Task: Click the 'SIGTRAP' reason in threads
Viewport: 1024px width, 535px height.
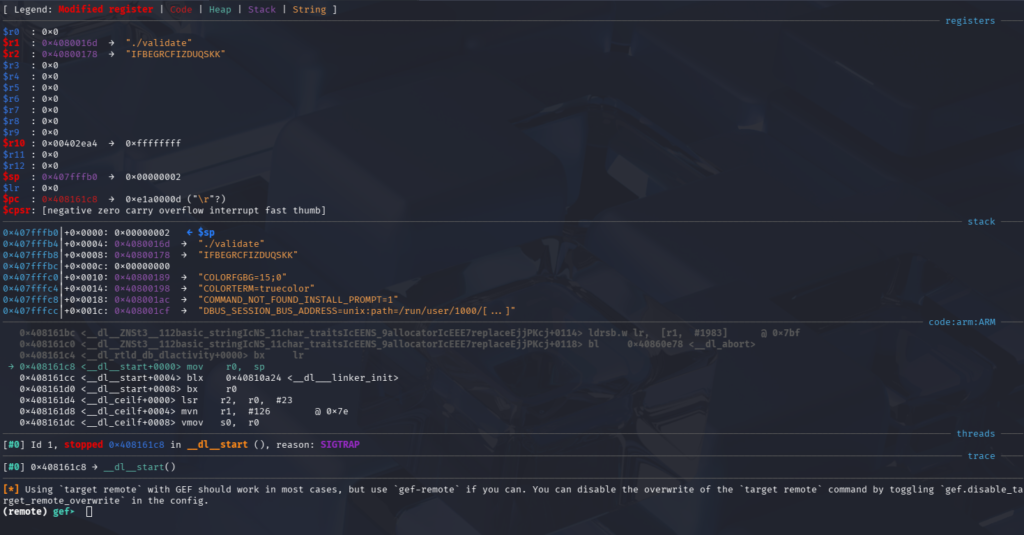Action: (340, 445)
